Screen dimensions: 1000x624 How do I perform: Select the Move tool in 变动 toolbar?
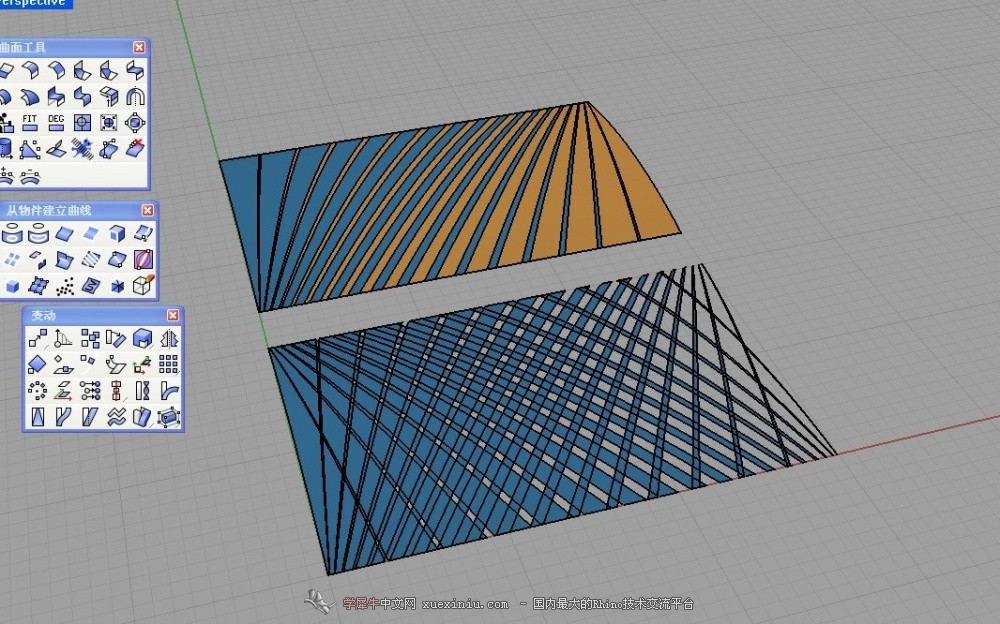pos(37,338)
